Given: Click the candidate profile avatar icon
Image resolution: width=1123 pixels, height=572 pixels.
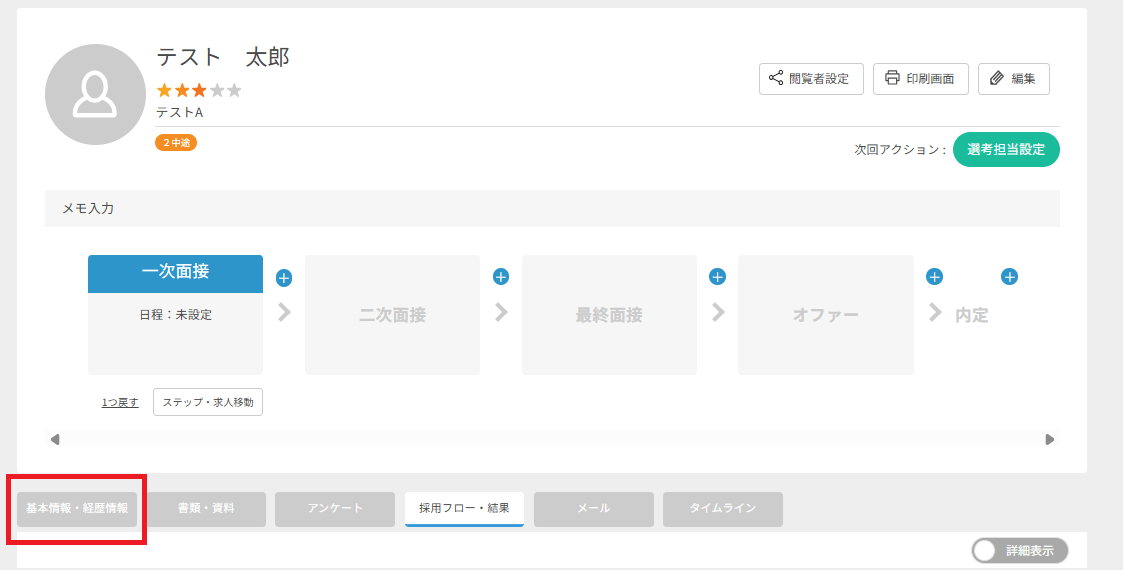Looking at the screenshot, I should (x=95, y=95).
